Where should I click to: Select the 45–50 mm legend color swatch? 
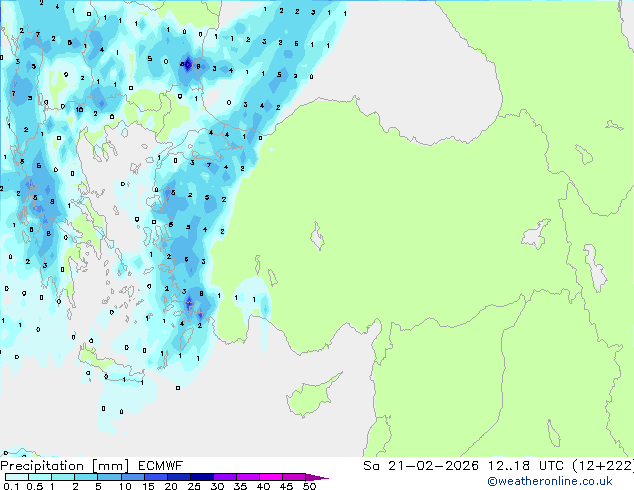[294, 477]
